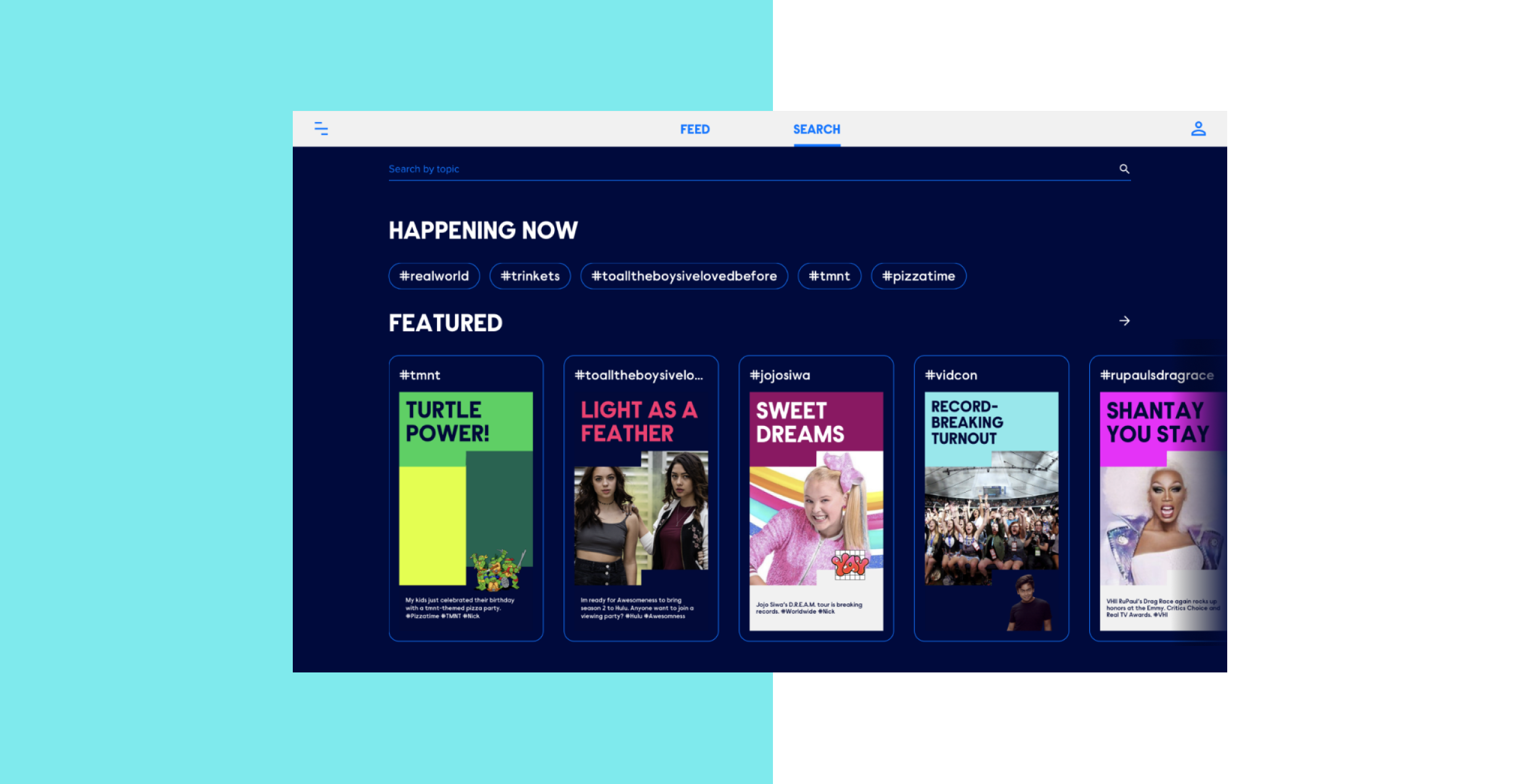The height and width of the screenshot is (784, 1520).
Task: Click the #tmnt featured card title
Action: (420, 375)
